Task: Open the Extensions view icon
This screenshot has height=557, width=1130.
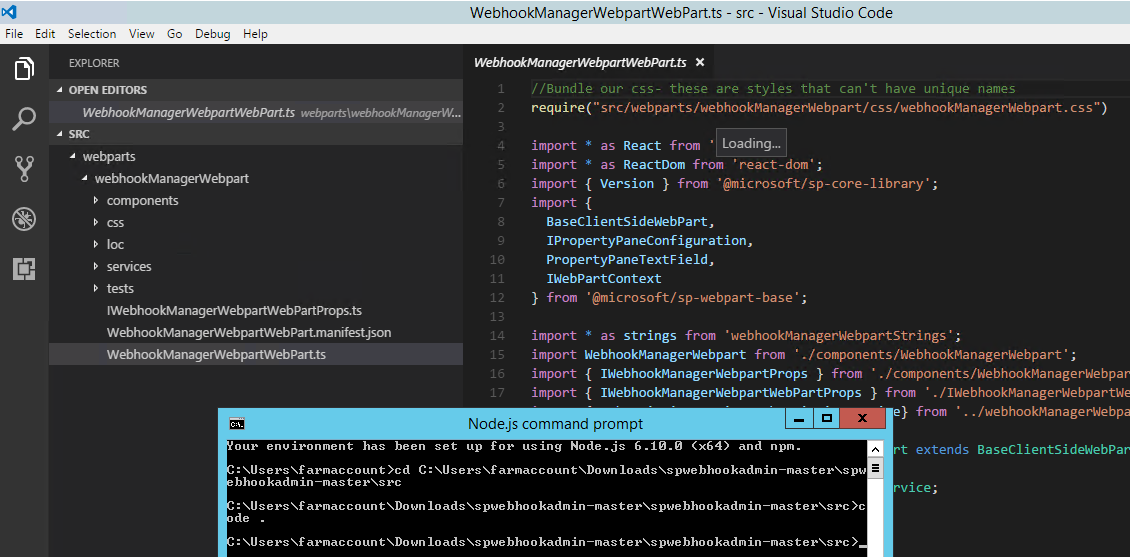Action: (x=24, y=269)
